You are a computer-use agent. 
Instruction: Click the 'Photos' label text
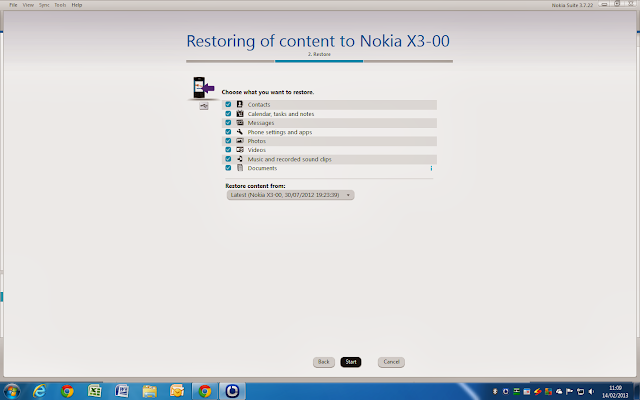(257, 141)
